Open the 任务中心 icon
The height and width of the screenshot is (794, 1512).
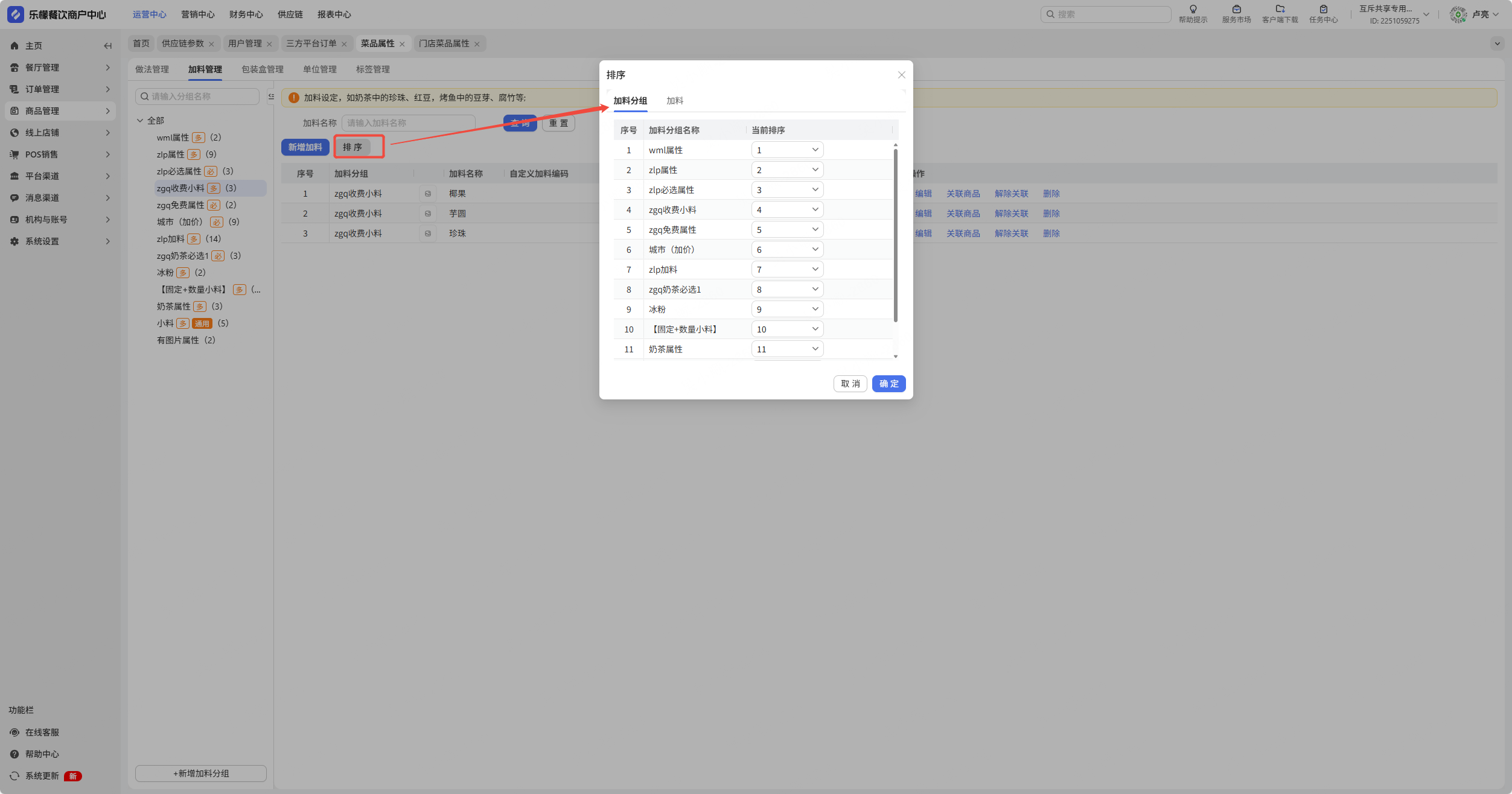point(1323,9)
